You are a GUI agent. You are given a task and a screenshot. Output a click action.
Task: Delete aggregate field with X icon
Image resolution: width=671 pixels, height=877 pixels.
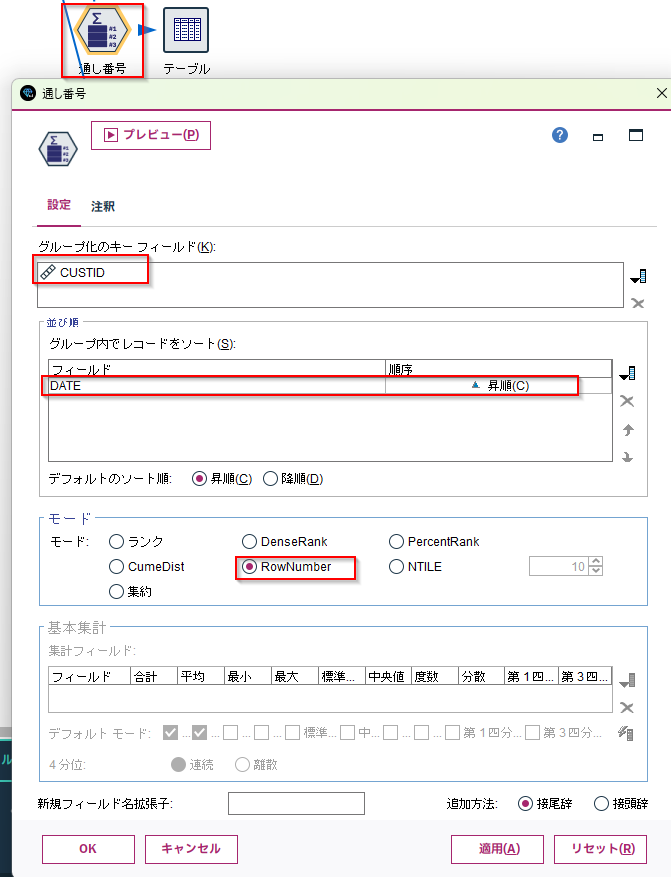[x=627, y=708]
